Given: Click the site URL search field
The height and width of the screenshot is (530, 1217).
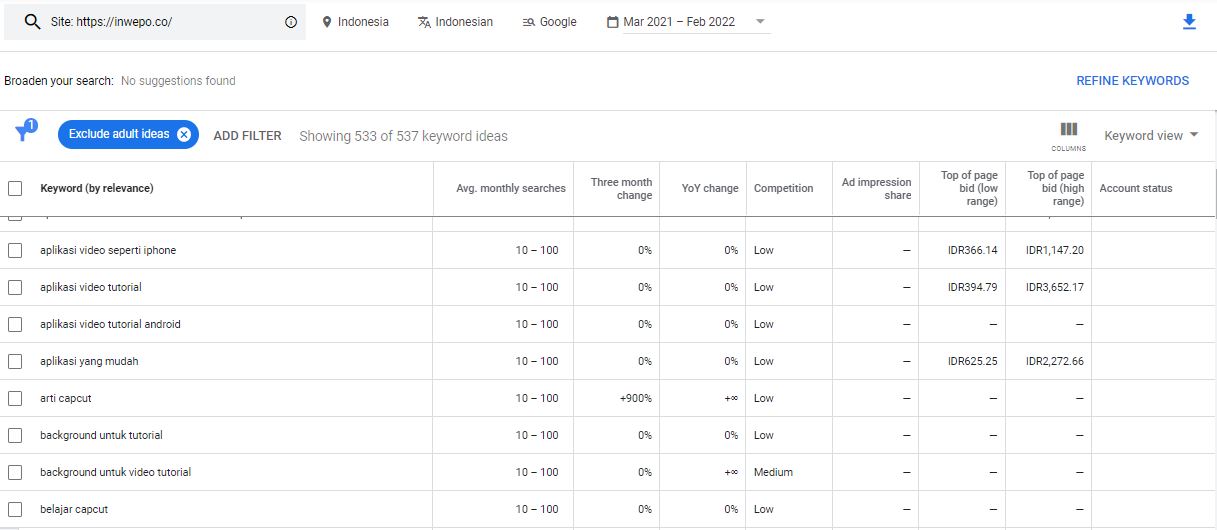Looking at the screenshot, I should pyautogui.click(x=160, y=22).
